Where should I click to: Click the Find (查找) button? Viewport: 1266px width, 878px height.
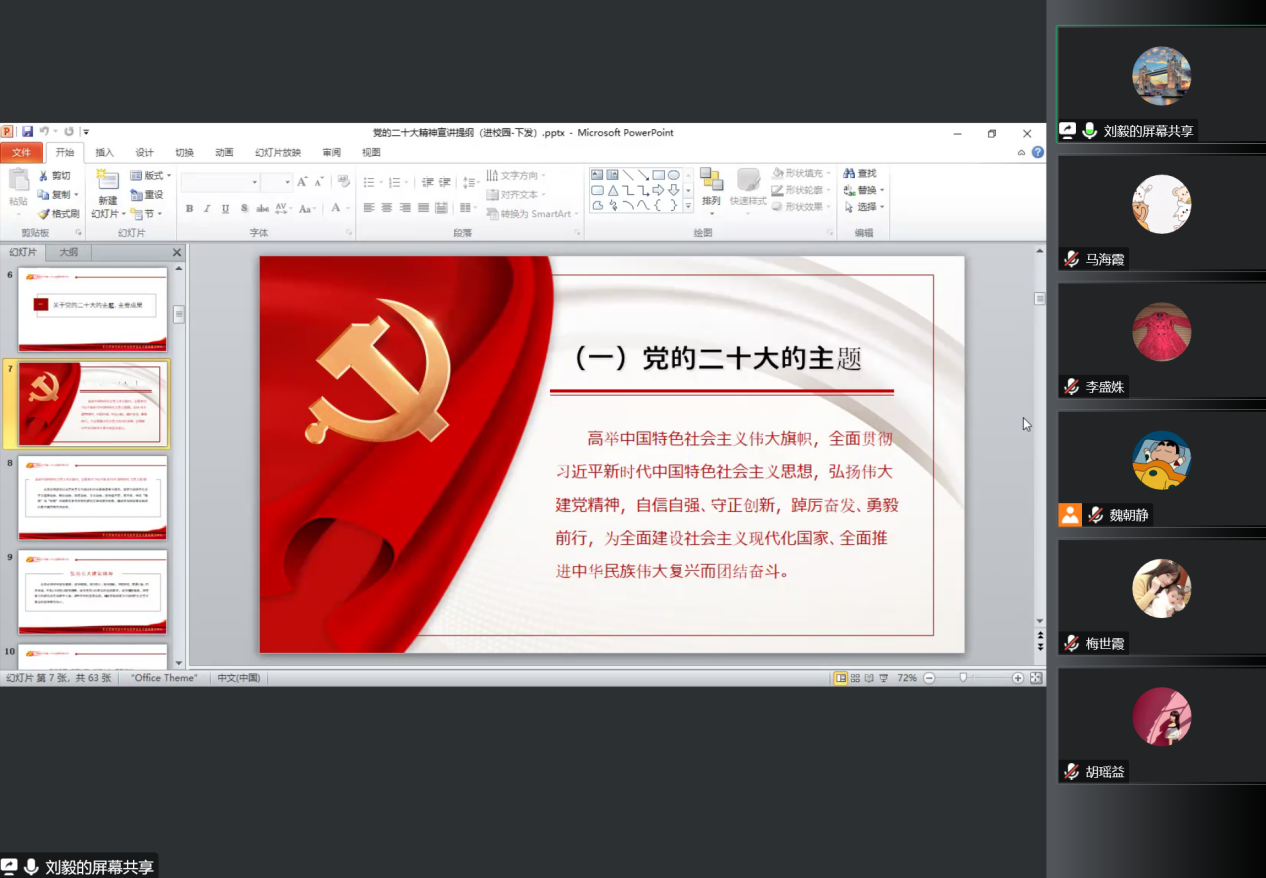click(x=860, y=173)
